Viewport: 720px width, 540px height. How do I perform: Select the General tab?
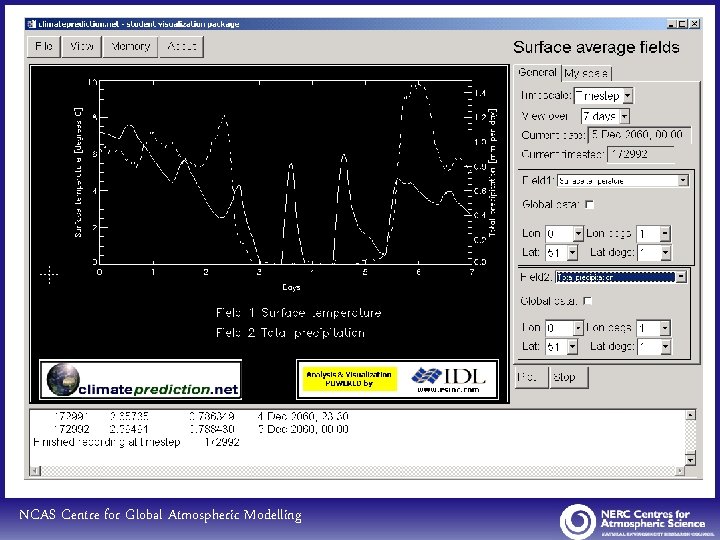coord(537,72)
